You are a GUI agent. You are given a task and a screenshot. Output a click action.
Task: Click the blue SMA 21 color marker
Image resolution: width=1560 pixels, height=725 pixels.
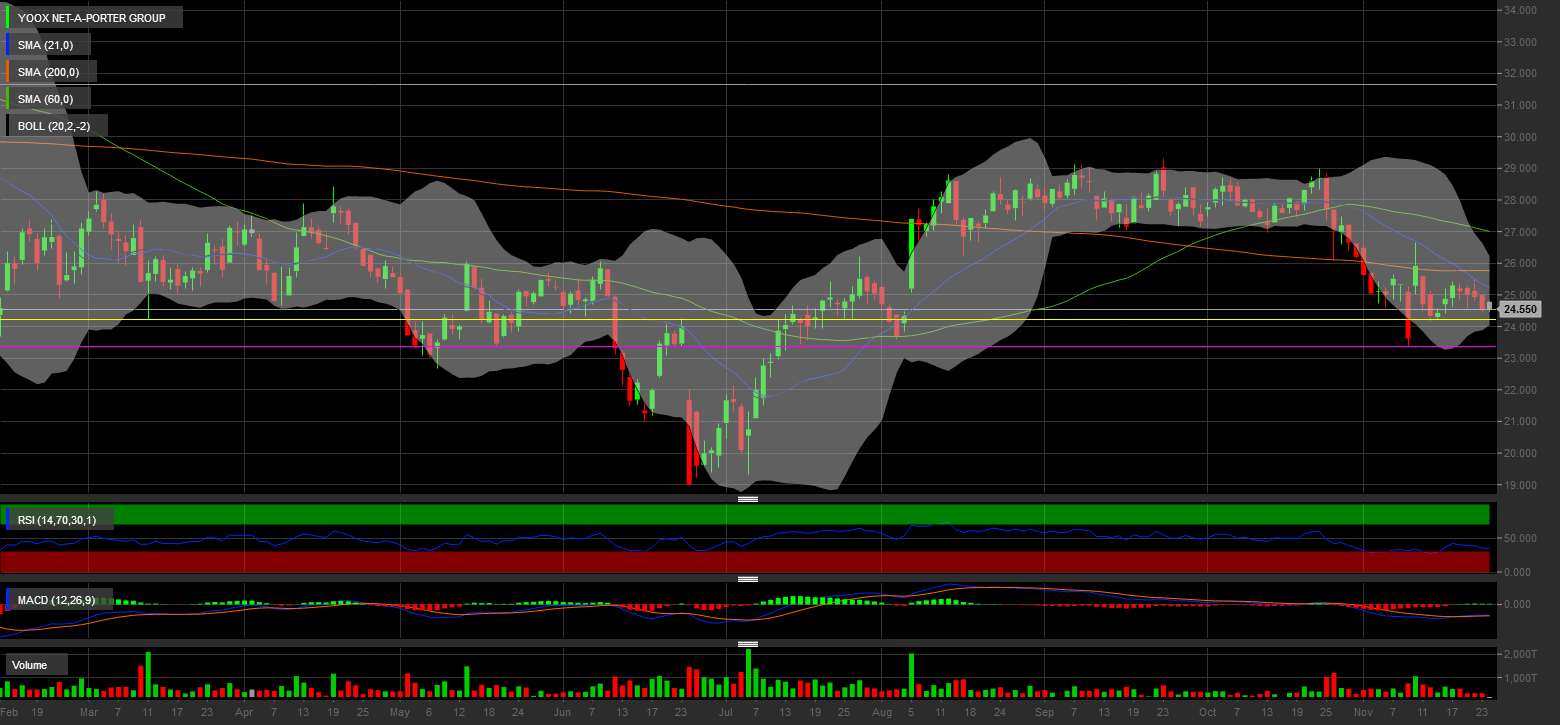[8, 45]
